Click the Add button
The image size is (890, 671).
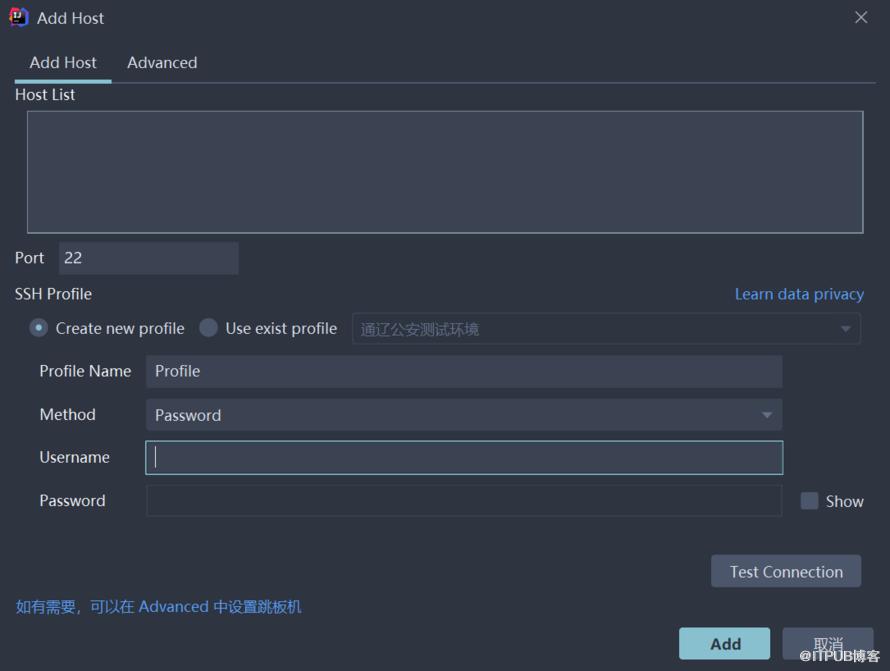click(x=724, y=644)
